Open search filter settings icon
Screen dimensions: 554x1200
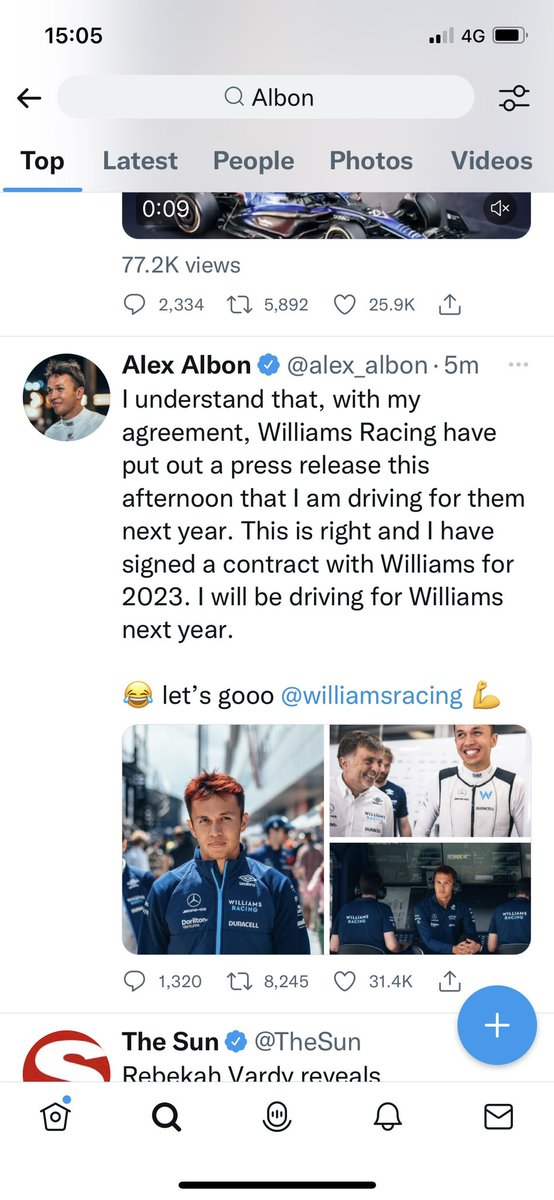point(514,98)
